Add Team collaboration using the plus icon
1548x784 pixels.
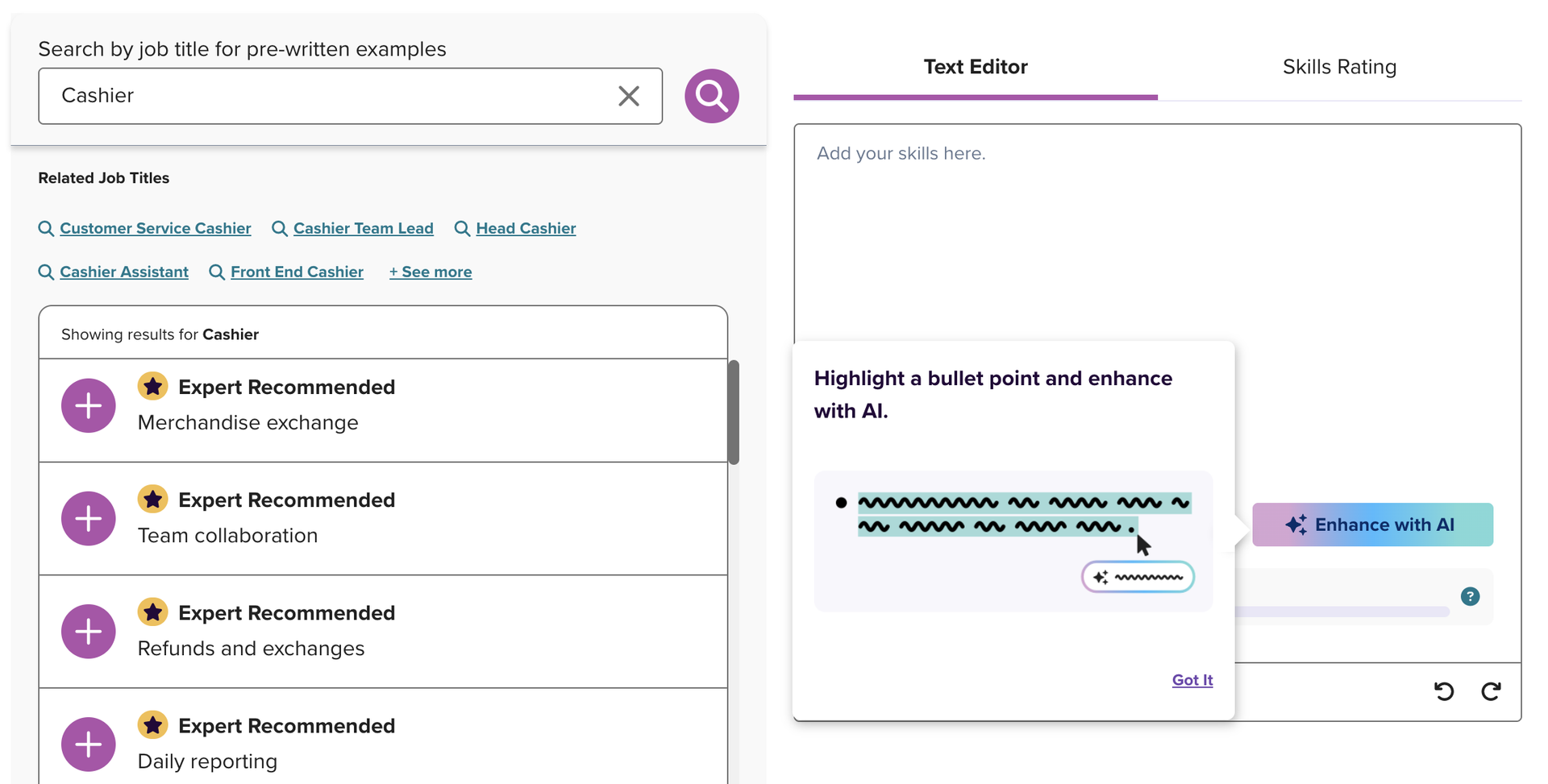[88, 518]
